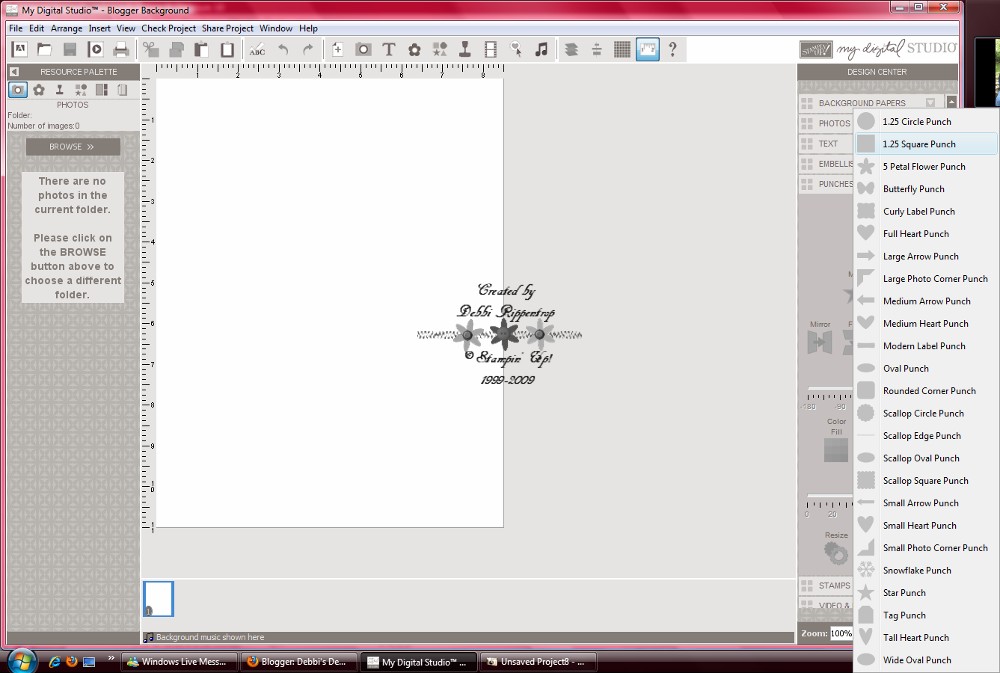Insert a photo box via camera icon

[363, 49]
